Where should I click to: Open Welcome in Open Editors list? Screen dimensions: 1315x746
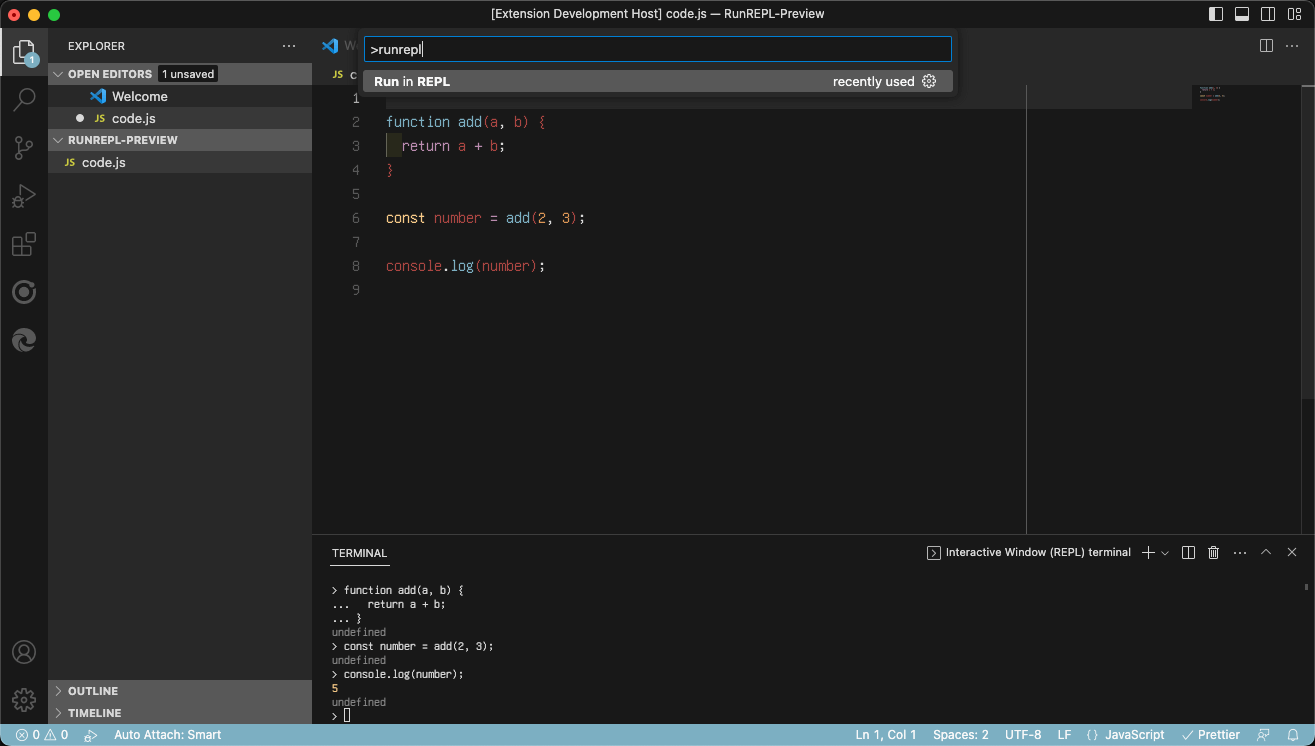tap(180, 96)
